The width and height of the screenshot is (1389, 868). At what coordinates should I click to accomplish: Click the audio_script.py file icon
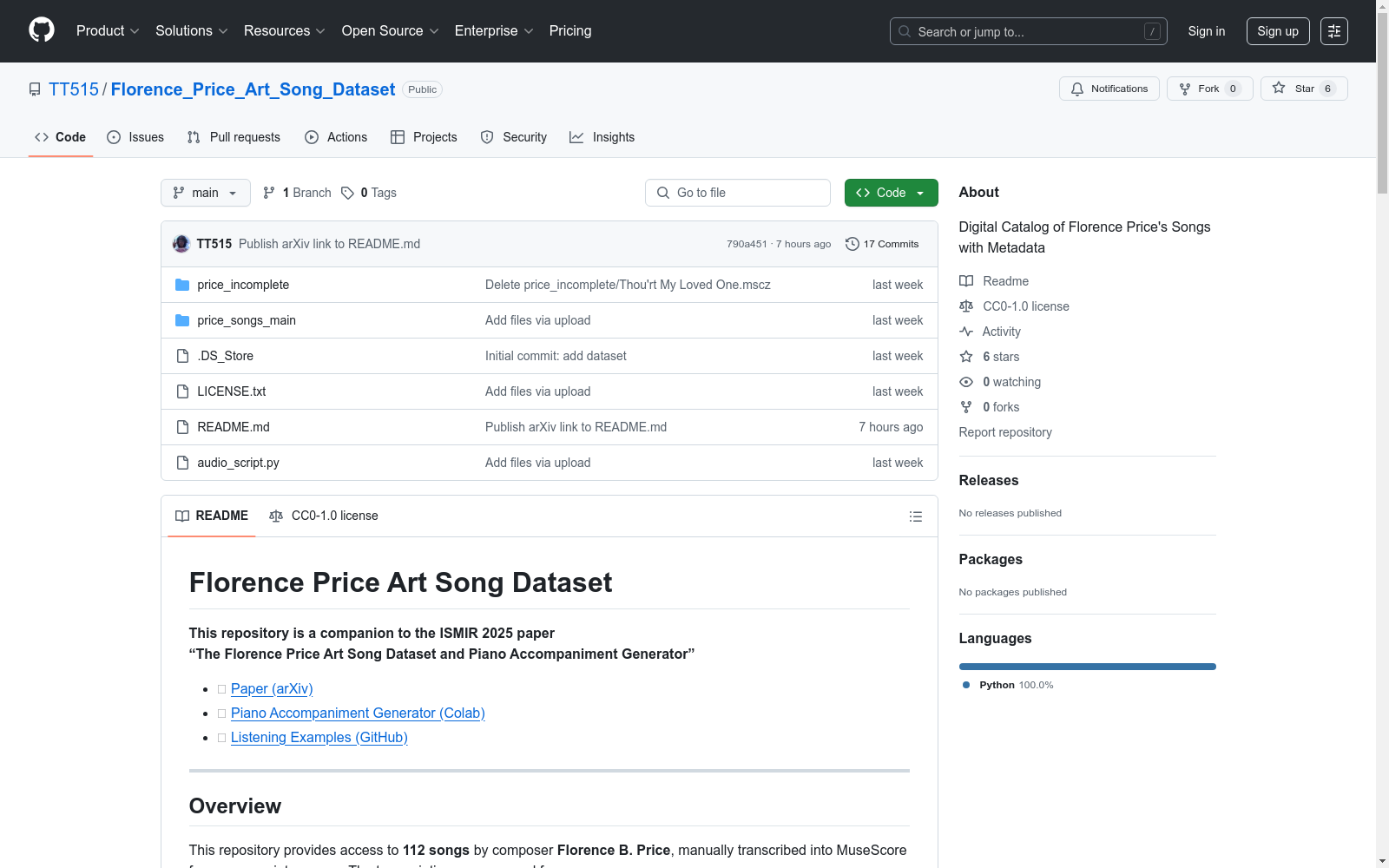point(182,463)
